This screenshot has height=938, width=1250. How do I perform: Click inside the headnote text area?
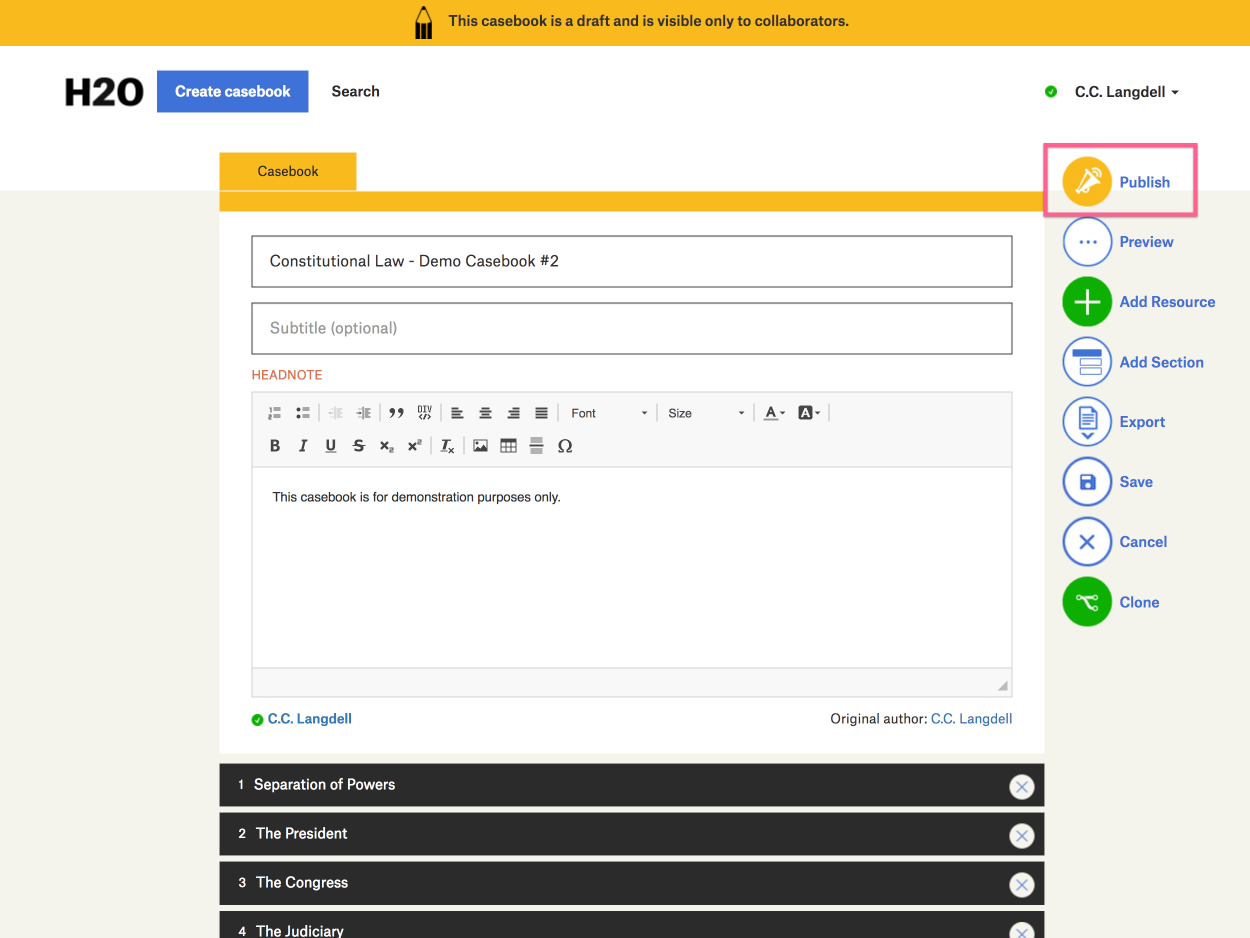(x=632, y=568)
